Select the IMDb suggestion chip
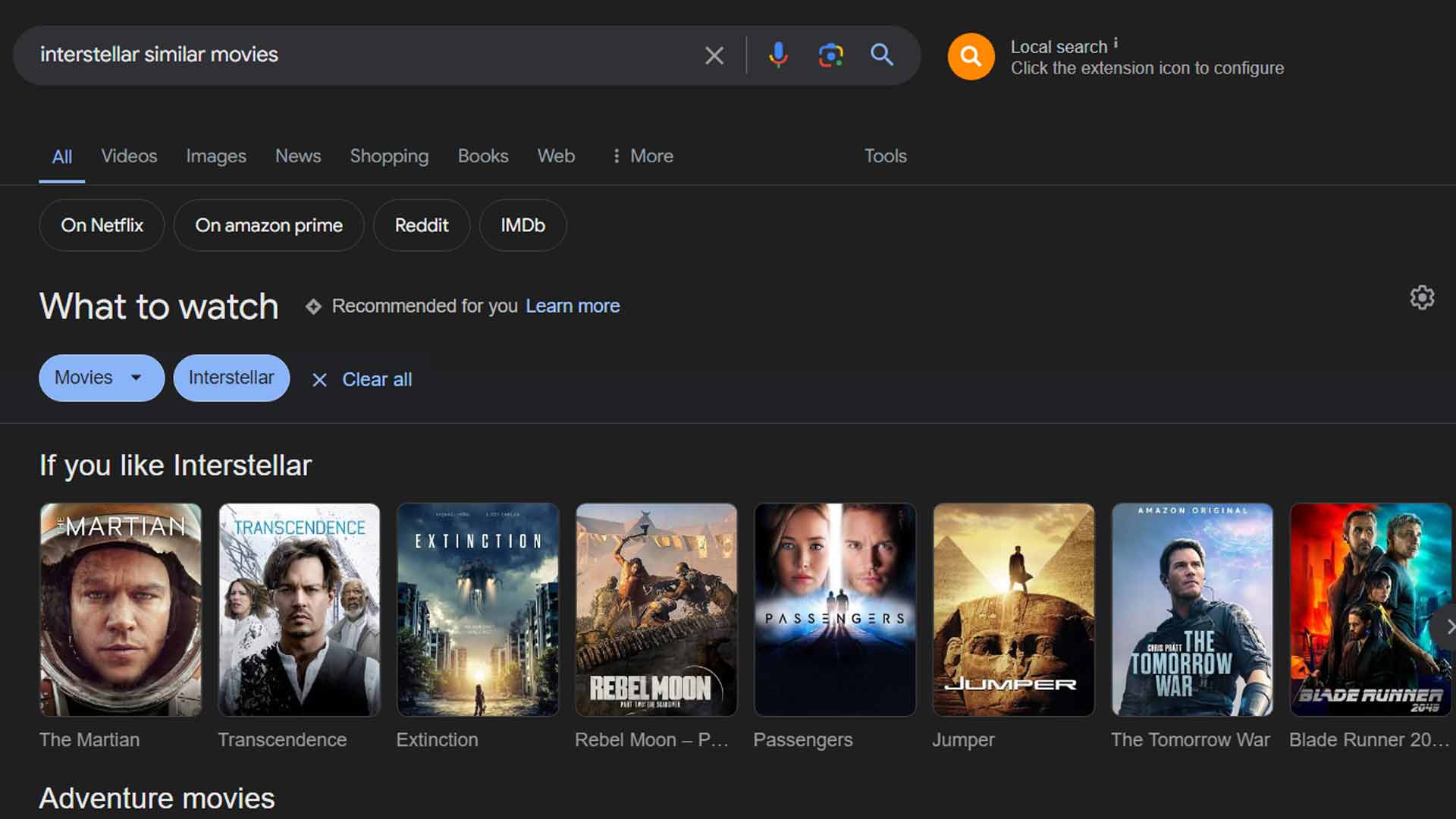This screenshot has width=1456, height=819. (x=522, y=225)
